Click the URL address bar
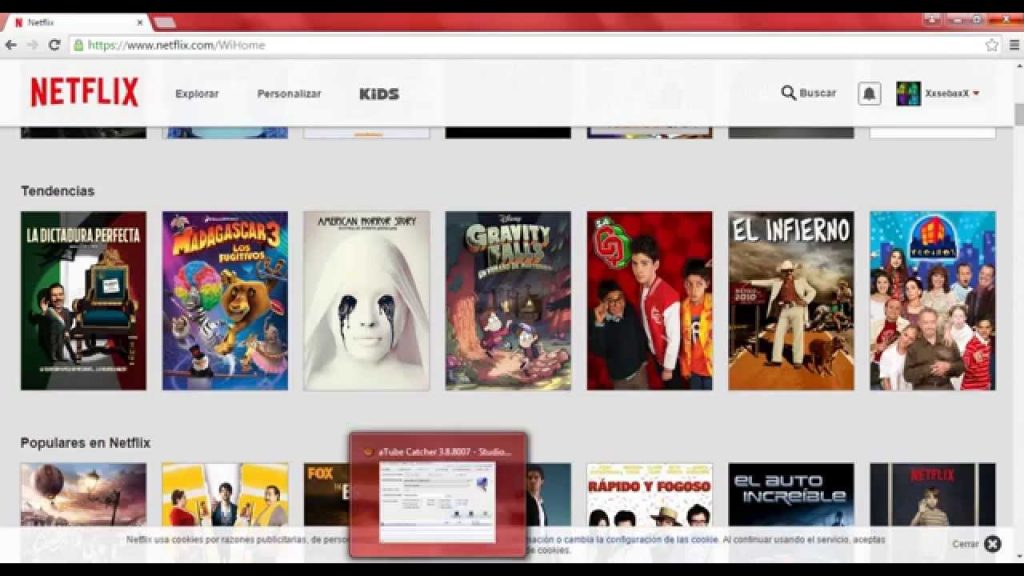1024x576 pixels. pyautogui.click(x=500, y=45)
